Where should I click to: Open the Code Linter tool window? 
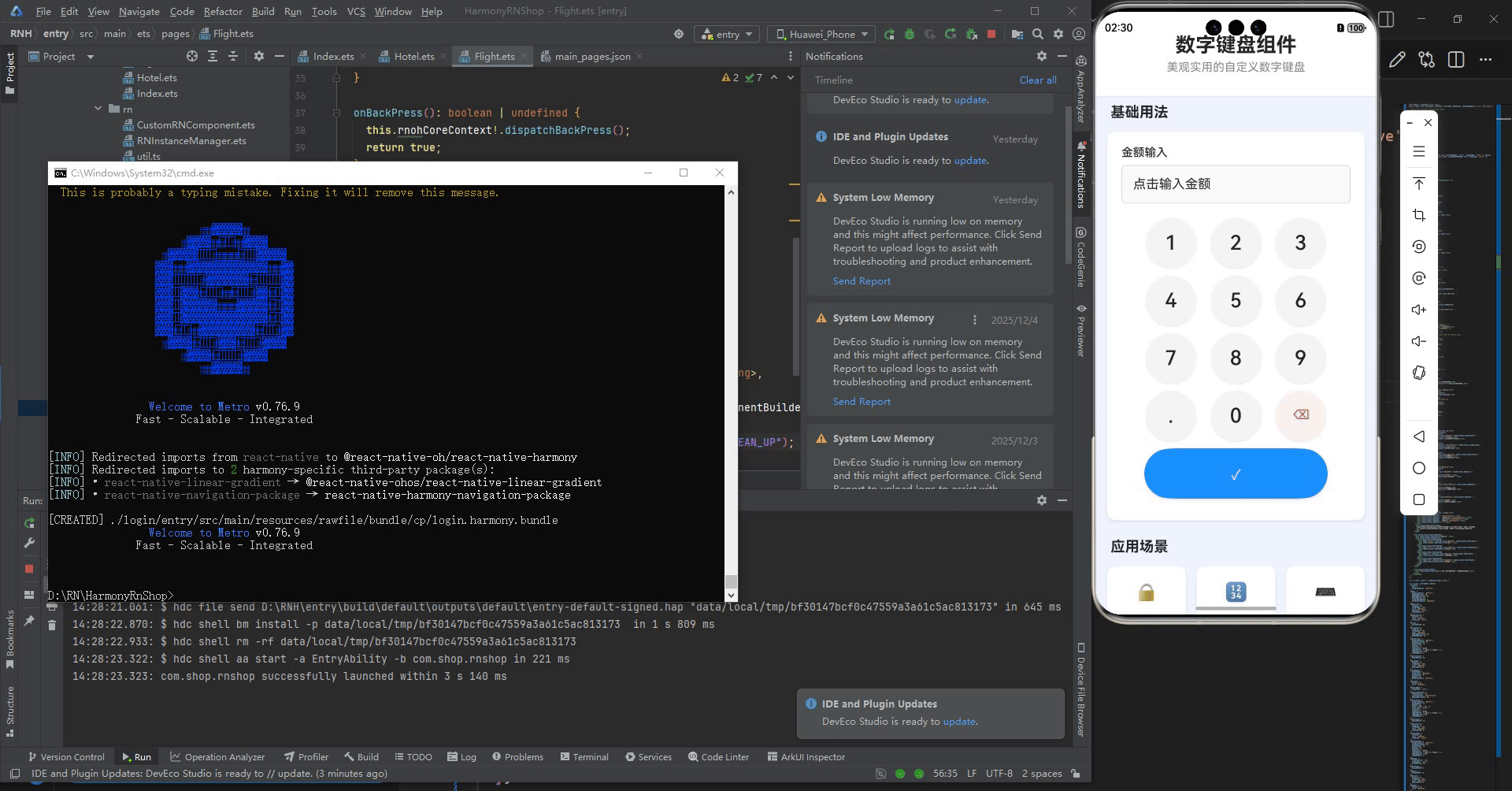pos(718,757)
